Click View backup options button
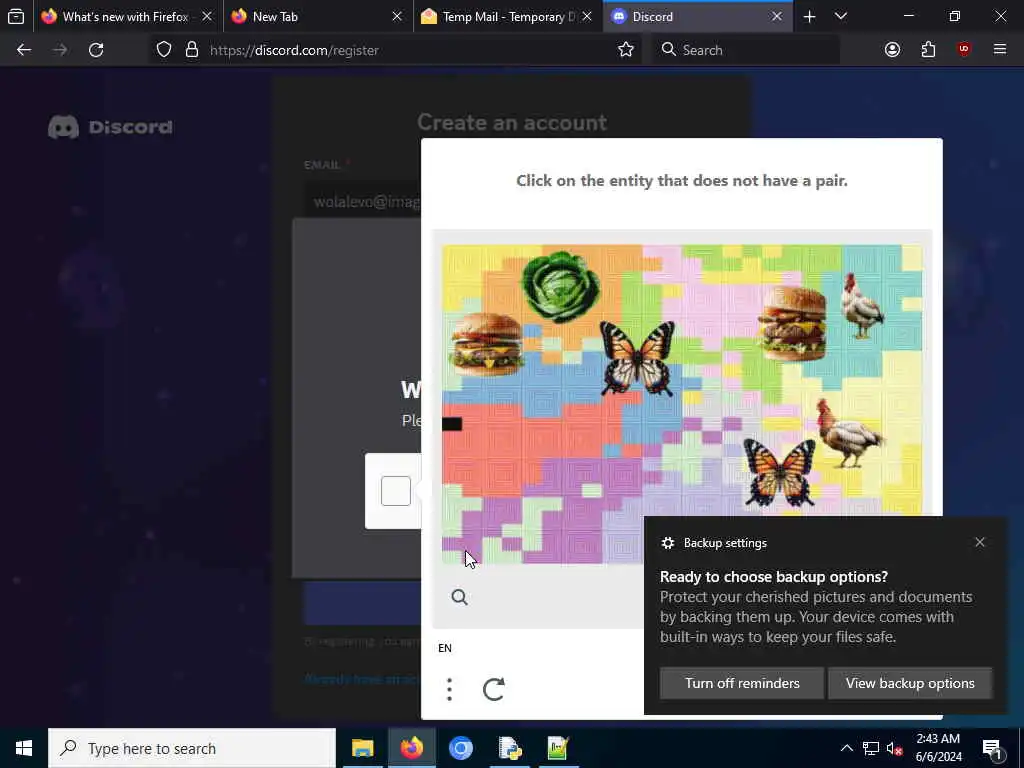This screenshot has width=1024, height=768. click(910, 683)
